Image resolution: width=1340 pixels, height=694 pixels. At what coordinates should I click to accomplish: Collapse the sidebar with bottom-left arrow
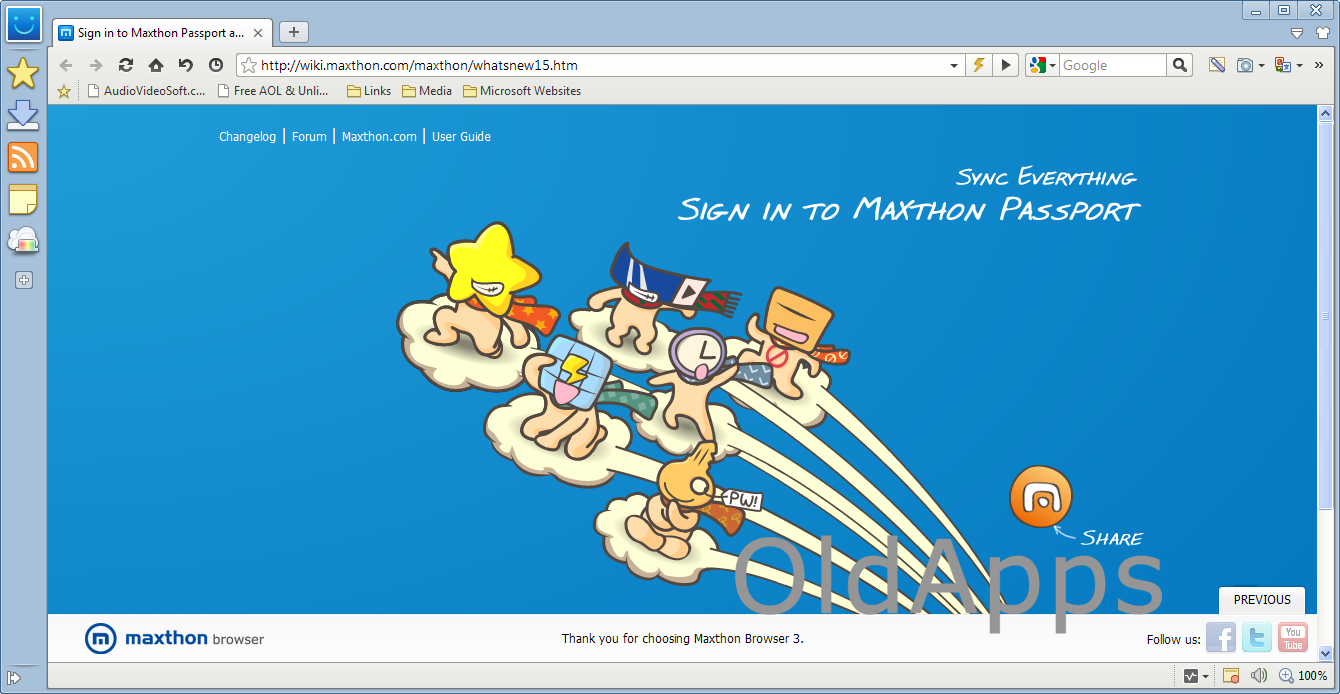click(15, 677)
